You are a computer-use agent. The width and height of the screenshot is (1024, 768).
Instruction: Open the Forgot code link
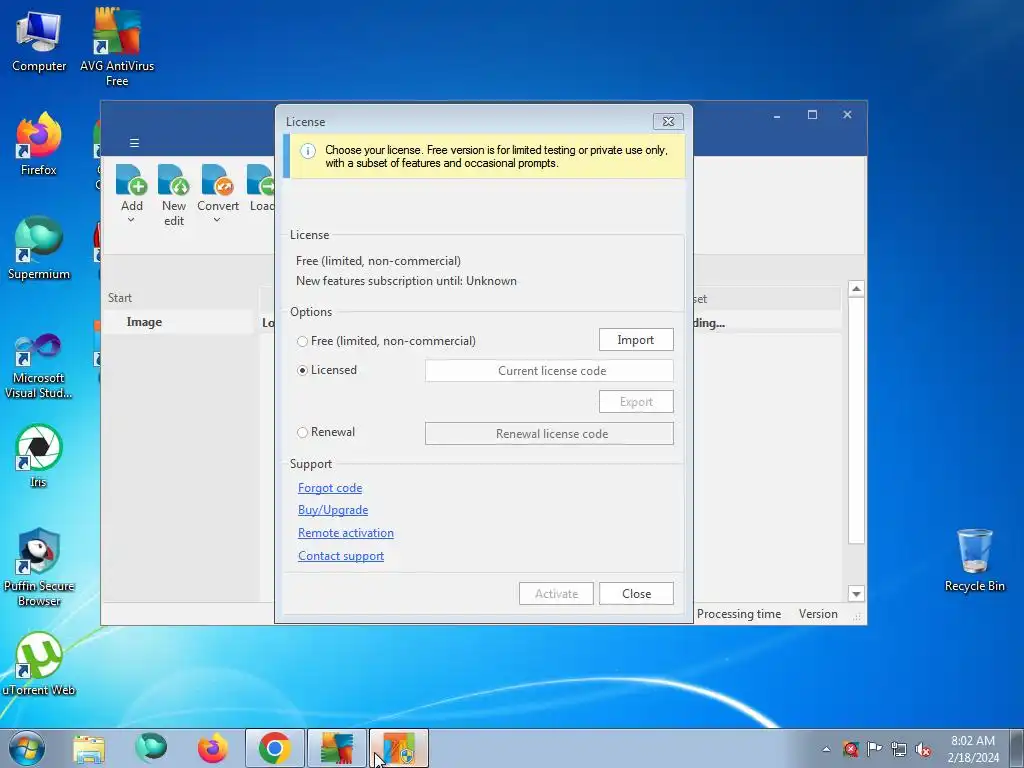click(330, 488)
